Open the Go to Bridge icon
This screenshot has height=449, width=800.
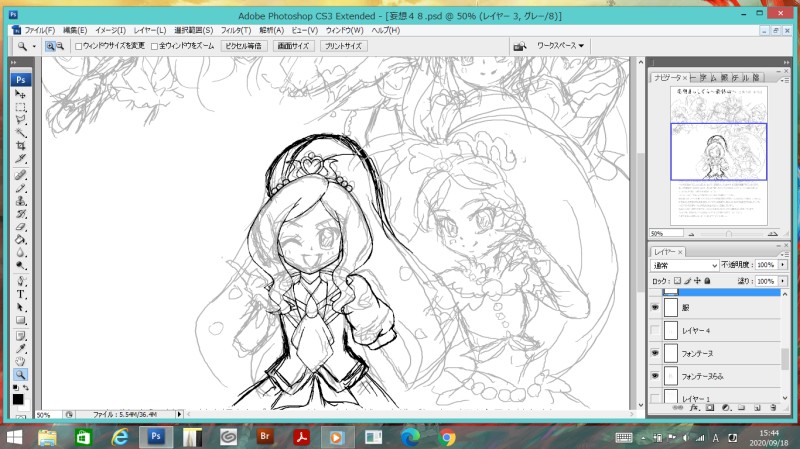coord(519,46)
